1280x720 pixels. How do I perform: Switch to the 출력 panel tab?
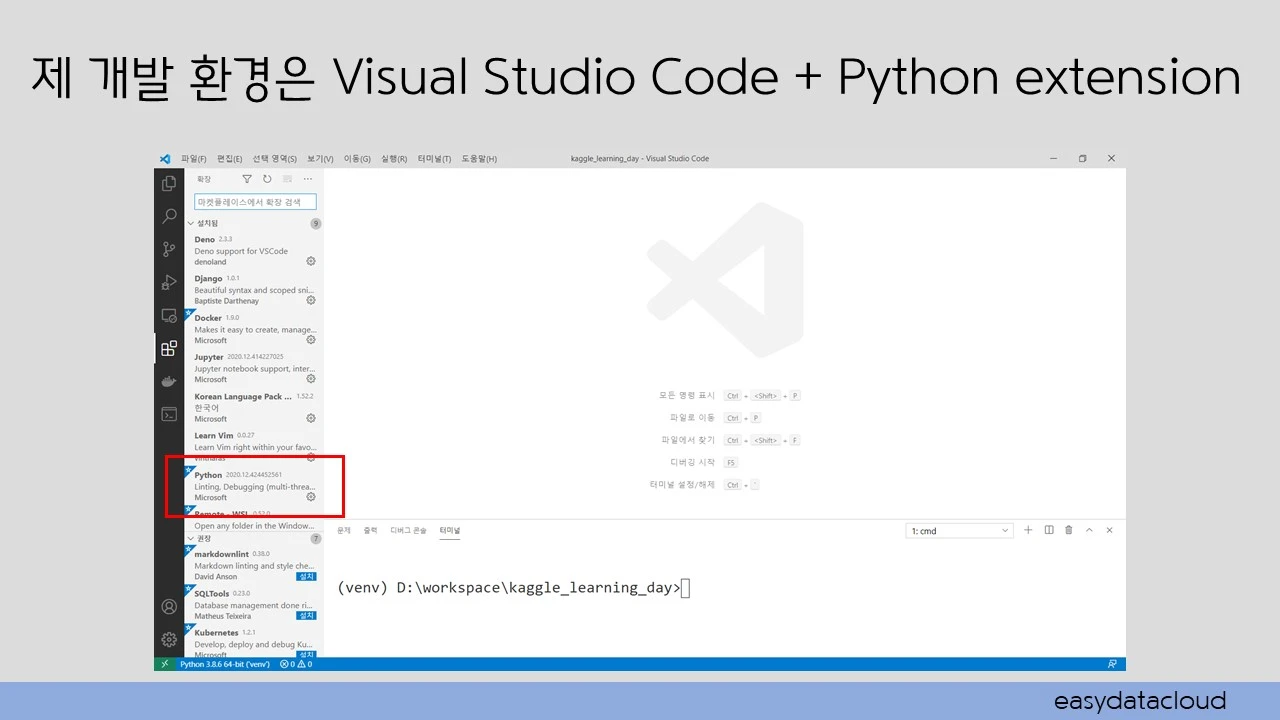click(x=371, y=530)
